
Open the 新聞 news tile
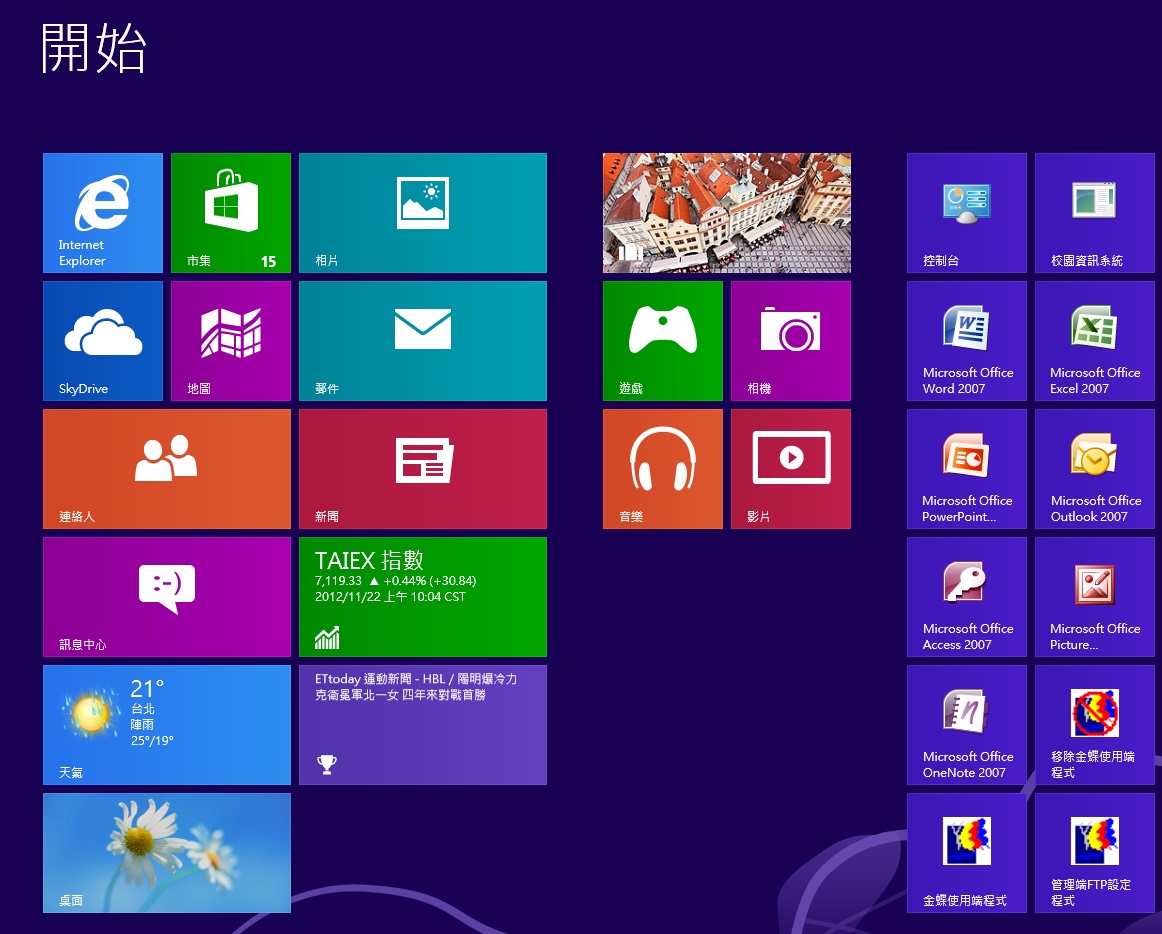click(x=423, y=469)
